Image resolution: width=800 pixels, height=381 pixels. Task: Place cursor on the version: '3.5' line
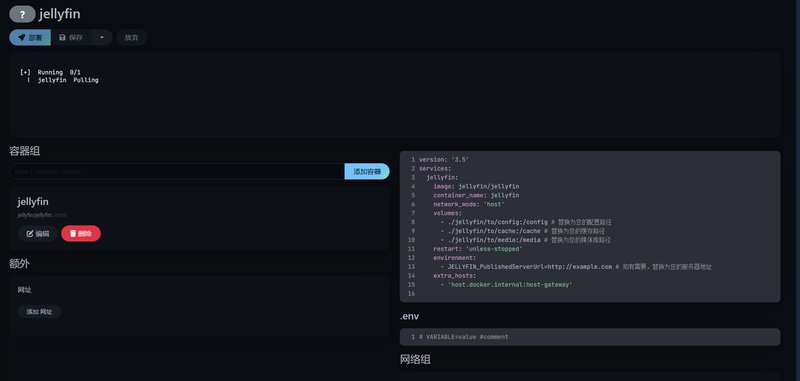444,160
